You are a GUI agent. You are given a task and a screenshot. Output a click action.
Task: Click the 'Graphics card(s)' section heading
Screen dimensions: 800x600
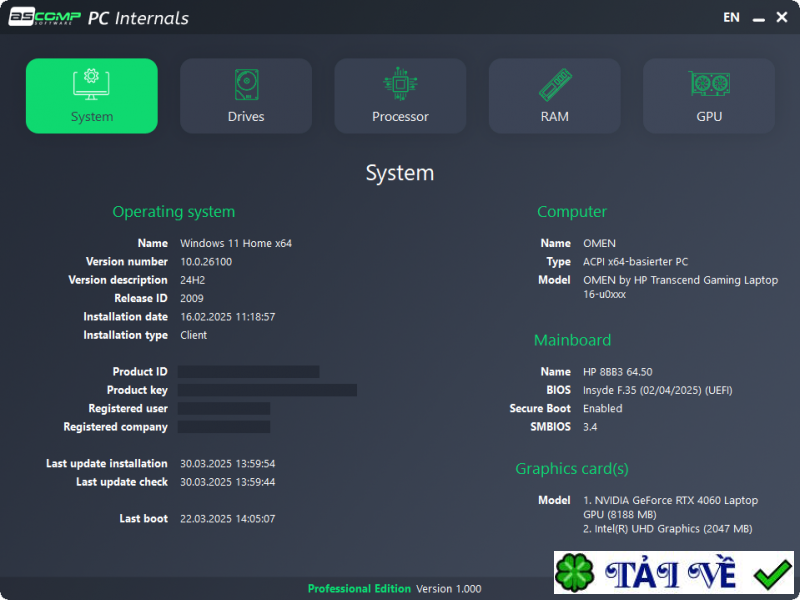(572, 469)
